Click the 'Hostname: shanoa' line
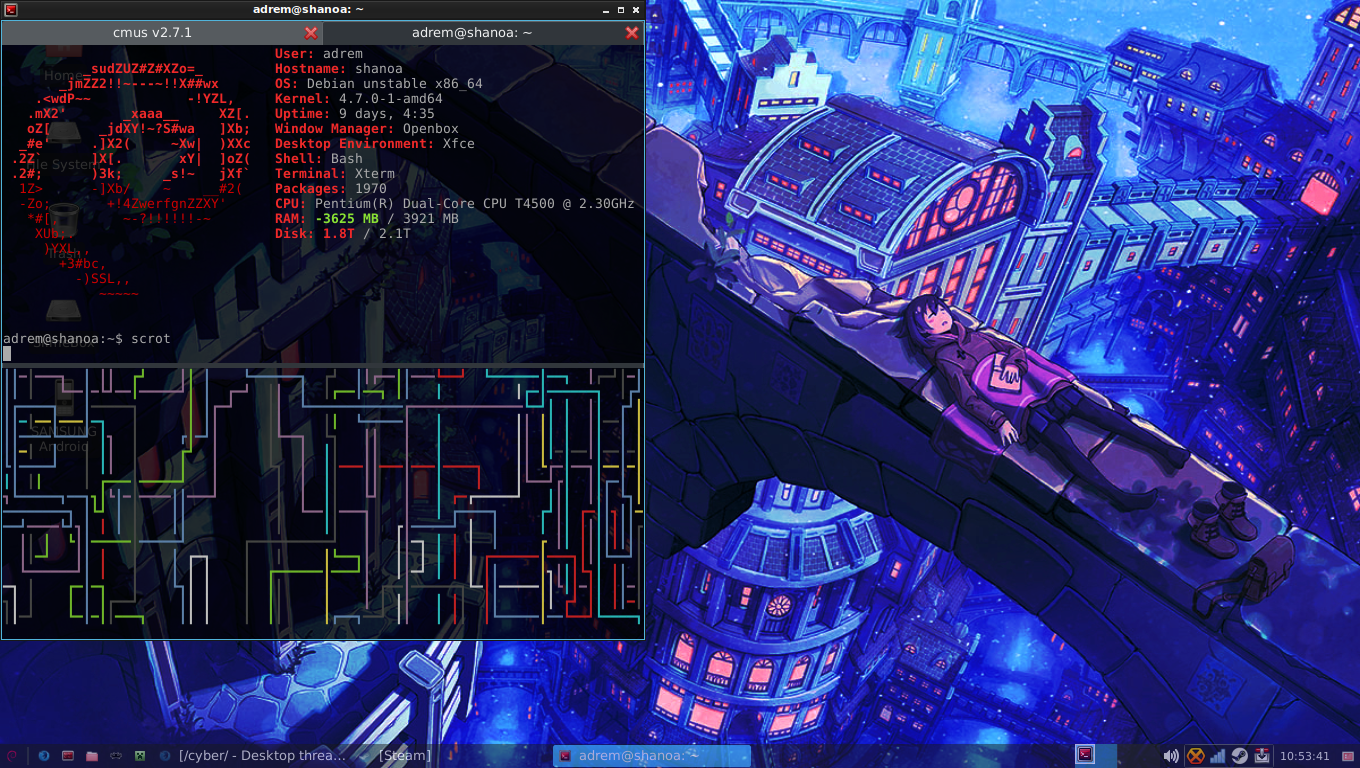 coord(339,69)
